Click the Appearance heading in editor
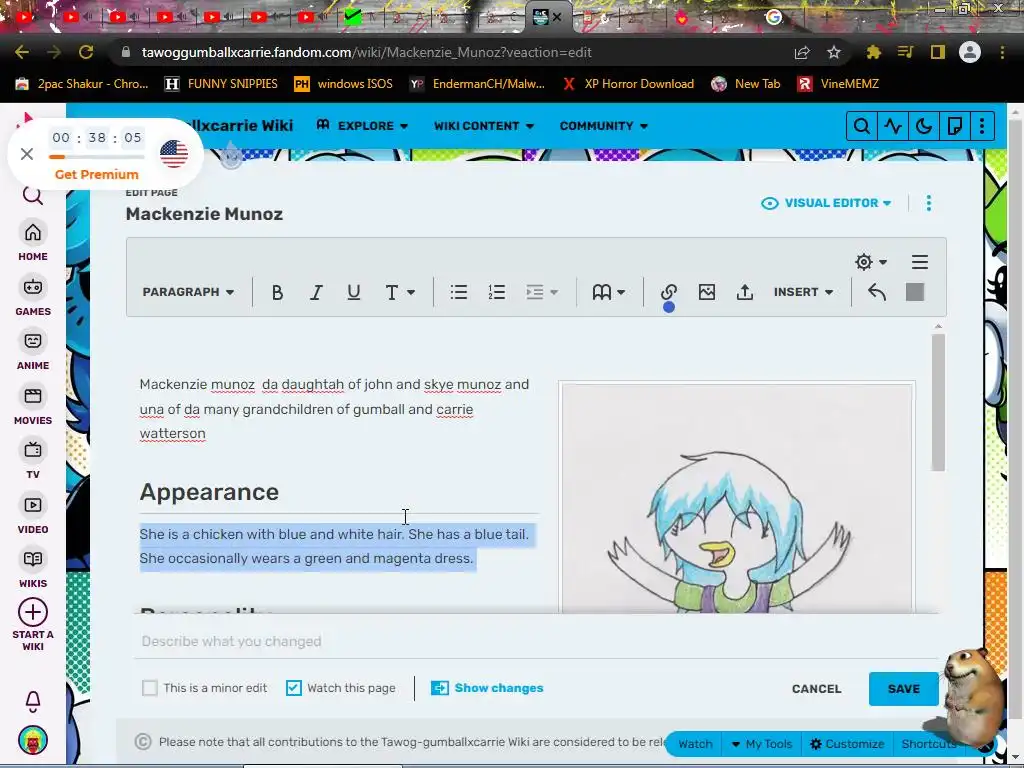Screen dimensions: 1024x768 point(209,492)
